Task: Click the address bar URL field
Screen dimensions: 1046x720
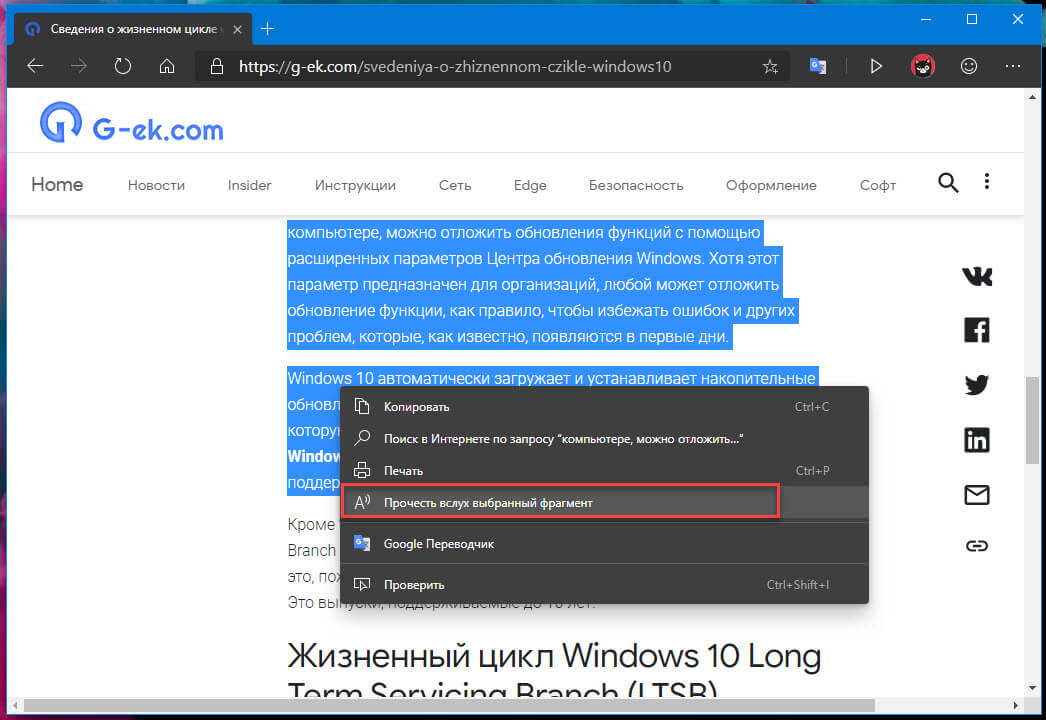Action: point(494,66)
